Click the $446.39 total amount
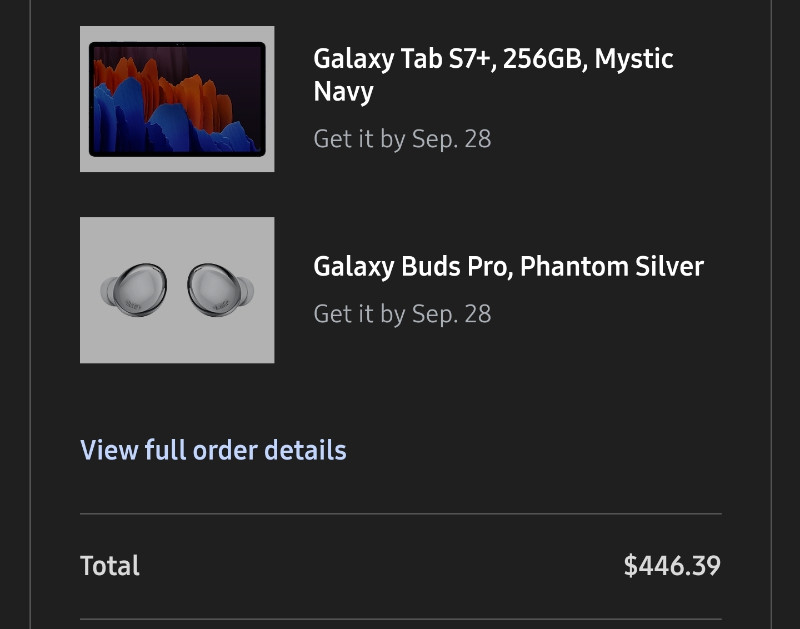This screenshot has height=629, width=800. [672, 565]
